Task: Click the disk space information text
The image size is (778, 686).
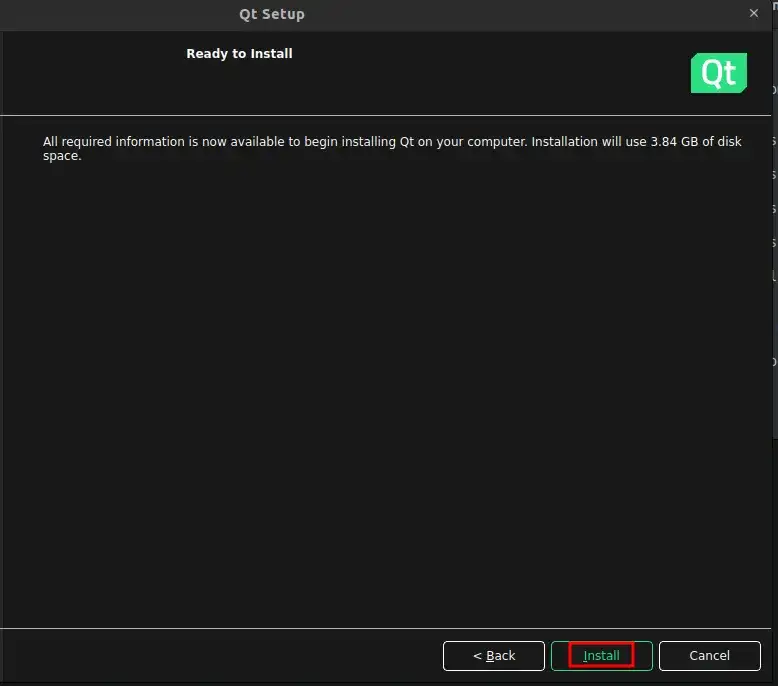Action: click(x=392, y=148)
